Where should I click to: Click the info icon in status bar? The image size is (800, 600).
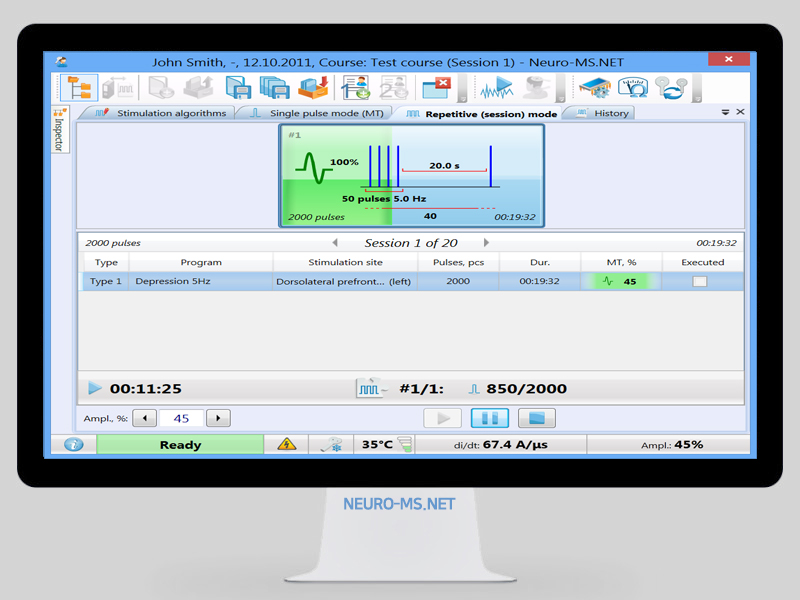[x=74, y=445]
